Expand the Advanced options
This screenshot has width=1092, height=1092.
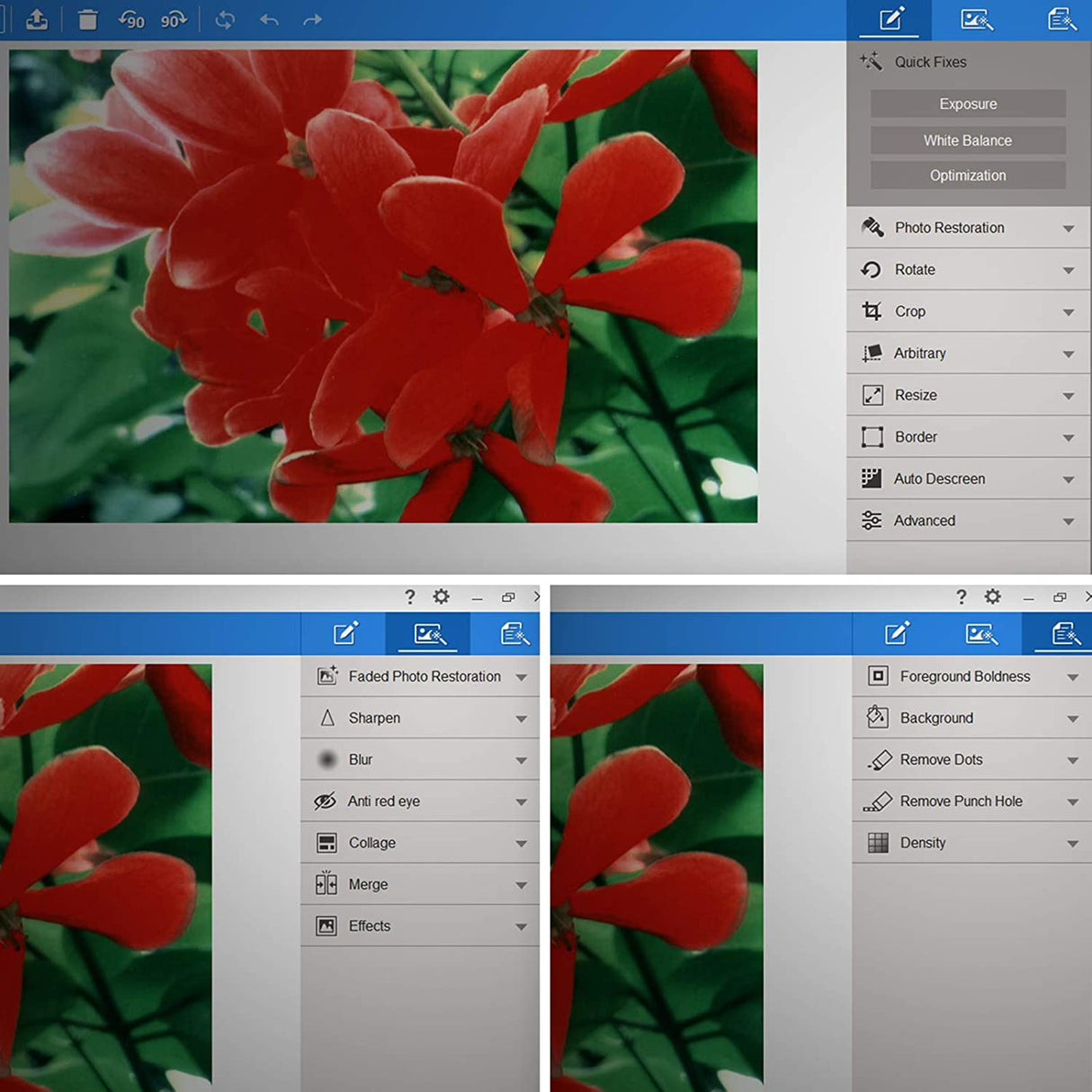pos(967,520)
